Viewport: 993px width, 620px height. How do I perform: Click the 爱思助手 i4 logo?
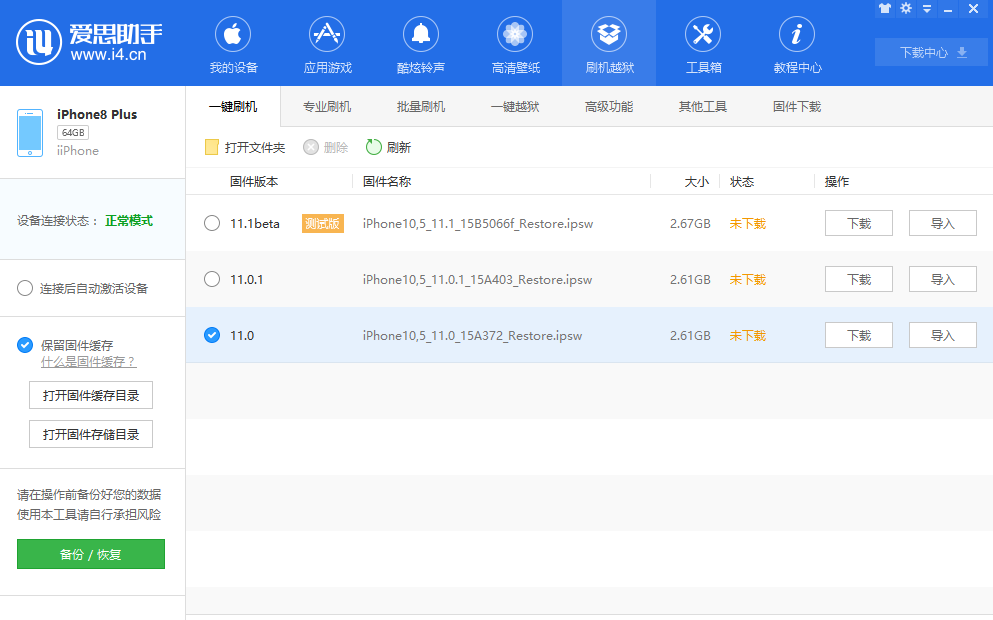(89, 42)
